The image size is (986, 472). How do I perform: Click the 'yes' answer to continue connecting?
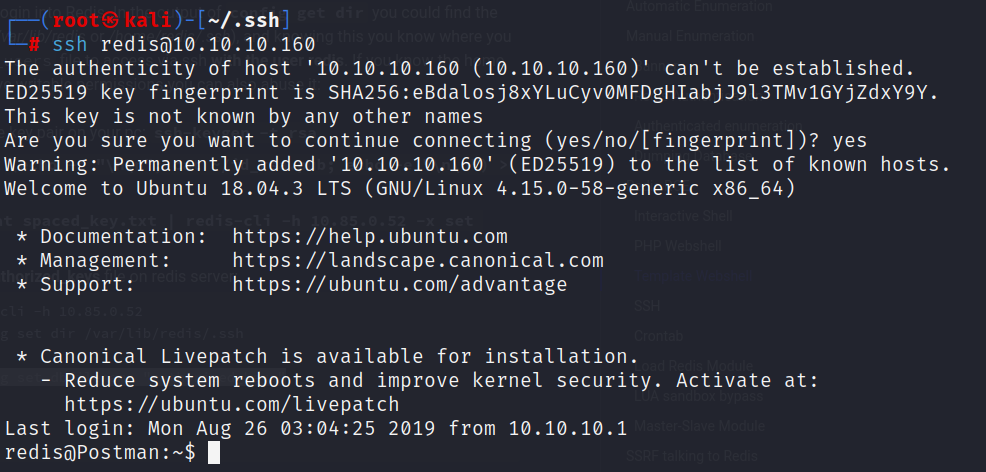850,141
